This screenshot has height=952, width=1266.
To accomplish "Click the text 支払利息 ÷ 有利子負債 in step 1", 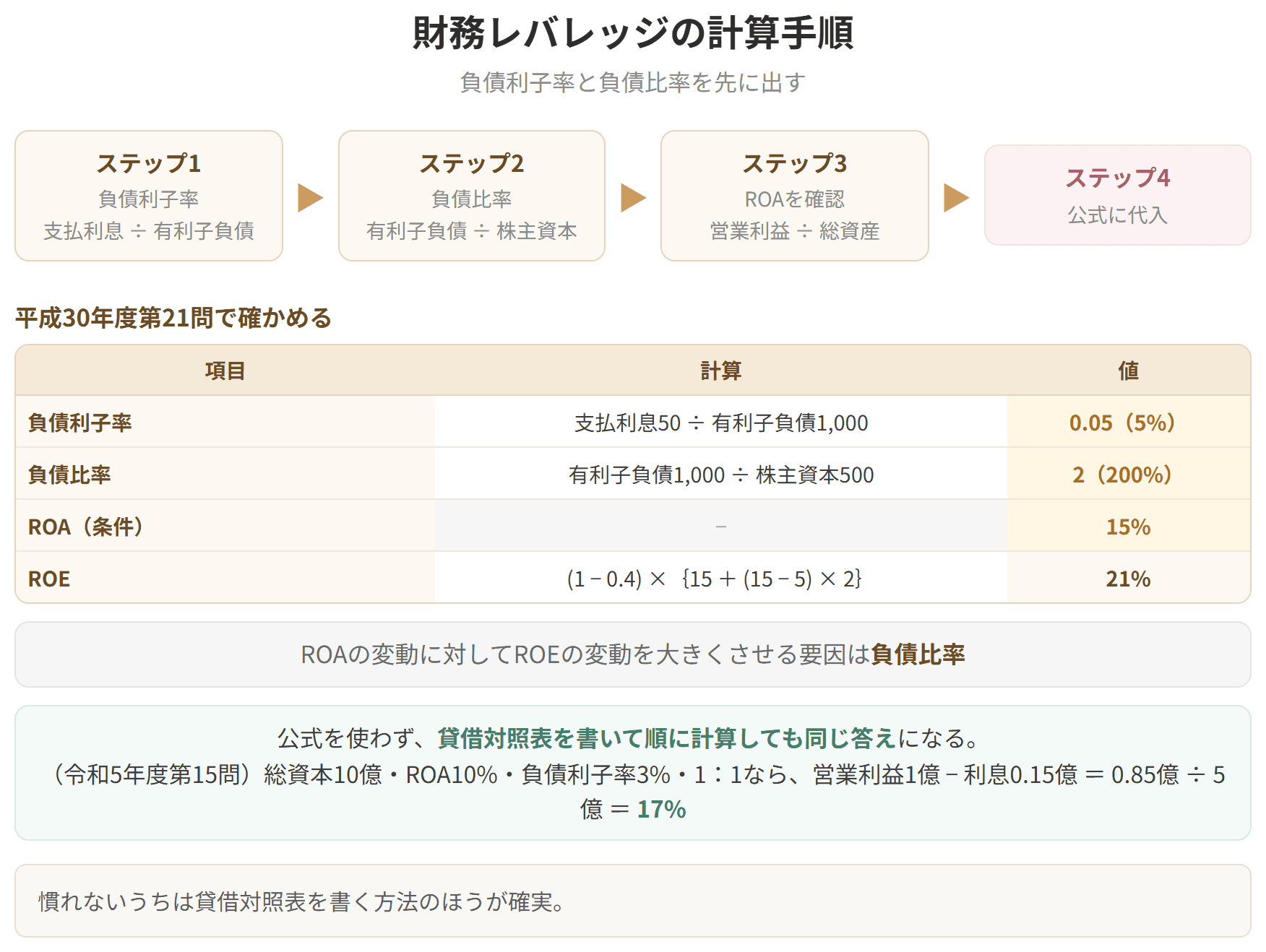I will 149,230.
